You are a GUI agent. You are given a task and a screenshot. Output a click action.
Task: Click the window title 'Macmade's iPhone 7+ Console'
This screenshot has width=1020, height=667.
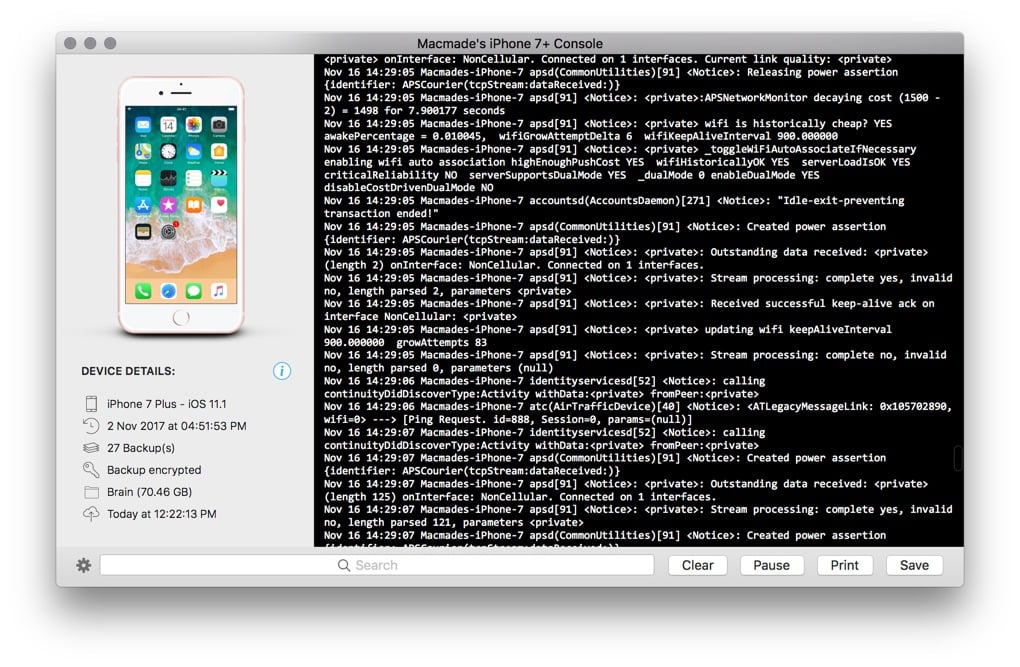coord(509,43)
